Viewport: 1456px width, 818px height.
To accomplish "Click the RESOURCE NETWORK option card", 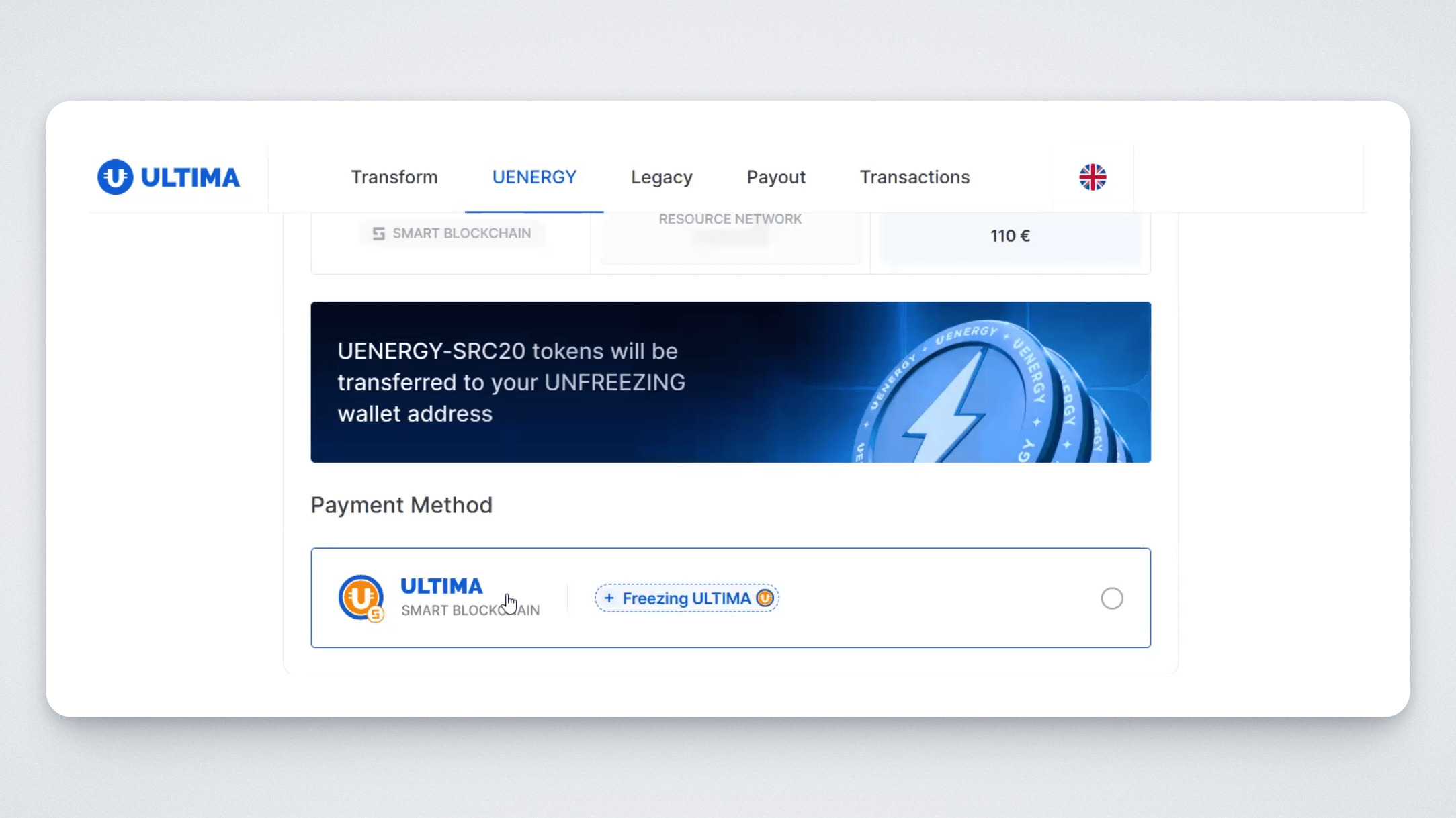I will [x=730, y=236].
